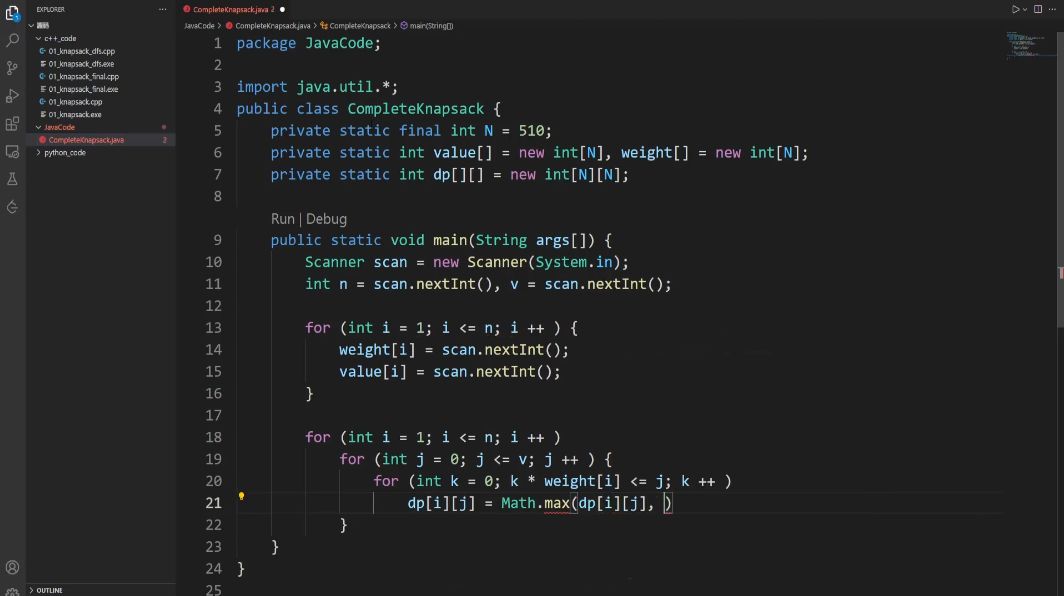Open 01_knapsack_final.cpp in the explorer

83,76
